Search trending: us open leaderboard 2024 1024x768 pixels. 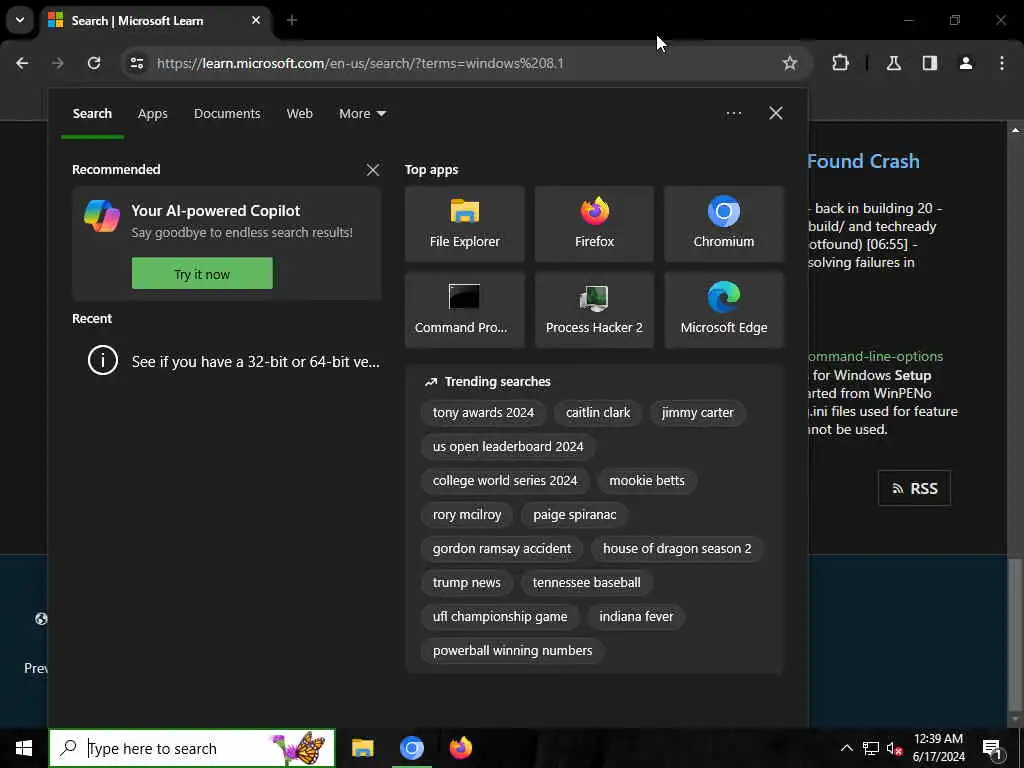click(x=508, y=447)
